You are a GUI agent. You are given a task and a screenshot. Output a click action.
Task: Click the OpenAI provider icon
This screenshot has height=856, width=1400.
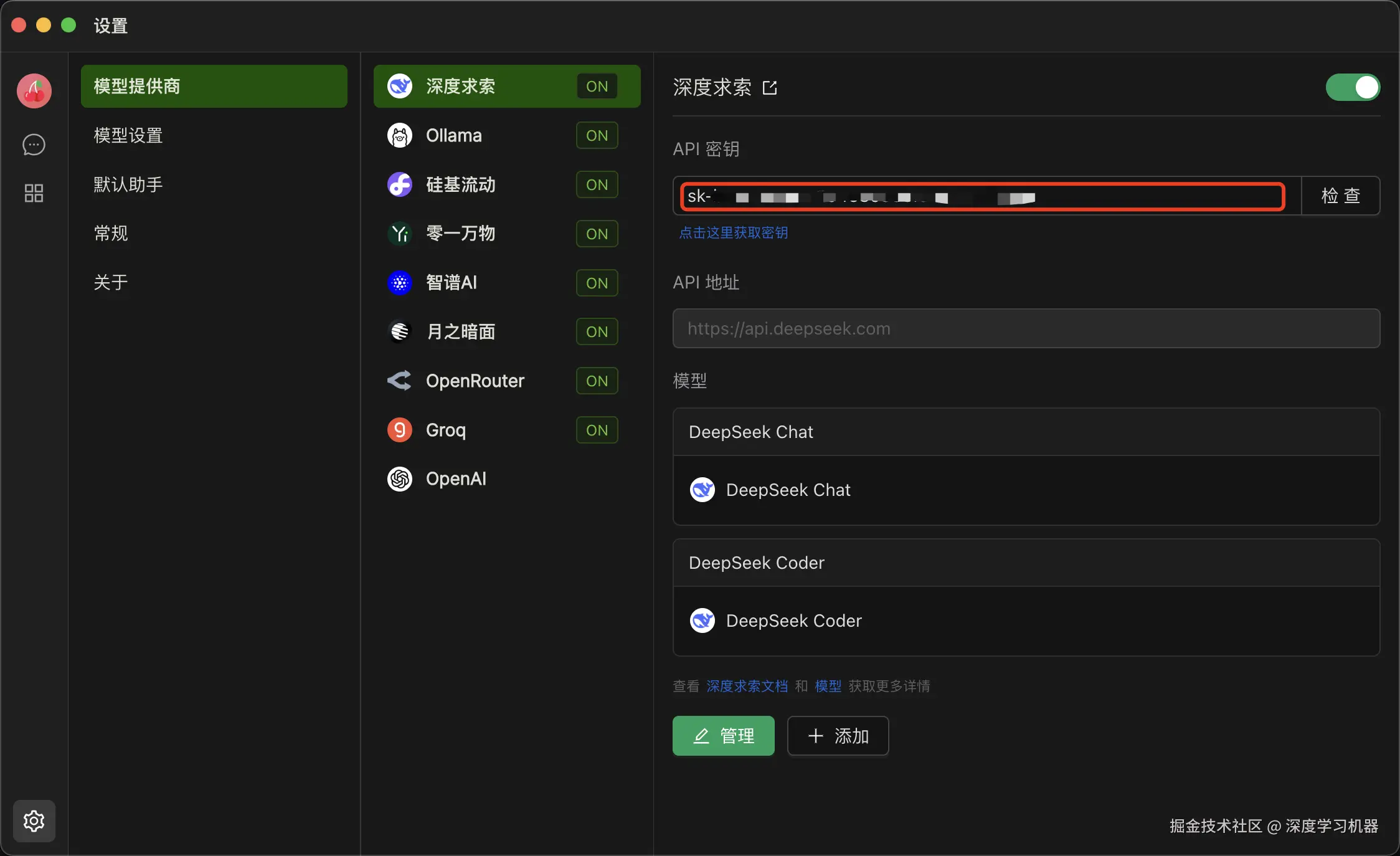tap(399, 478)
